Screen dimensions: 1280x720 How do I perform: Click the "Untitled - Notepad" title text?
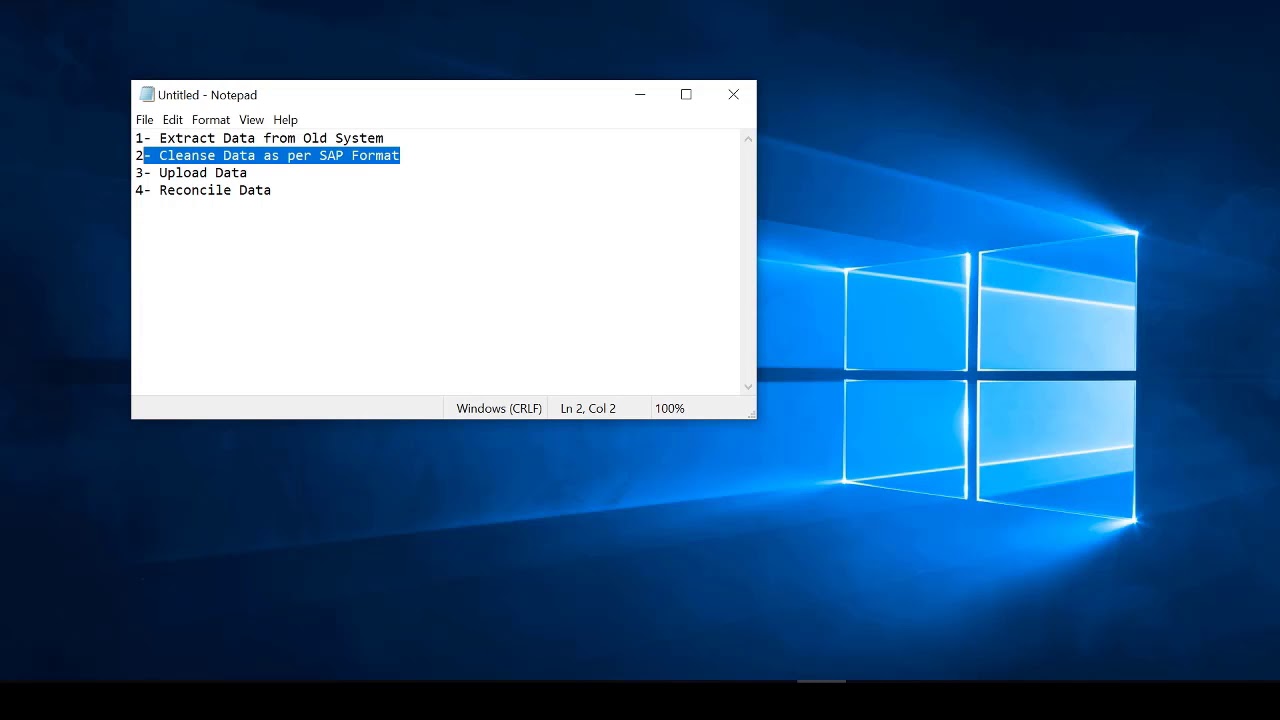pos(207,95)
